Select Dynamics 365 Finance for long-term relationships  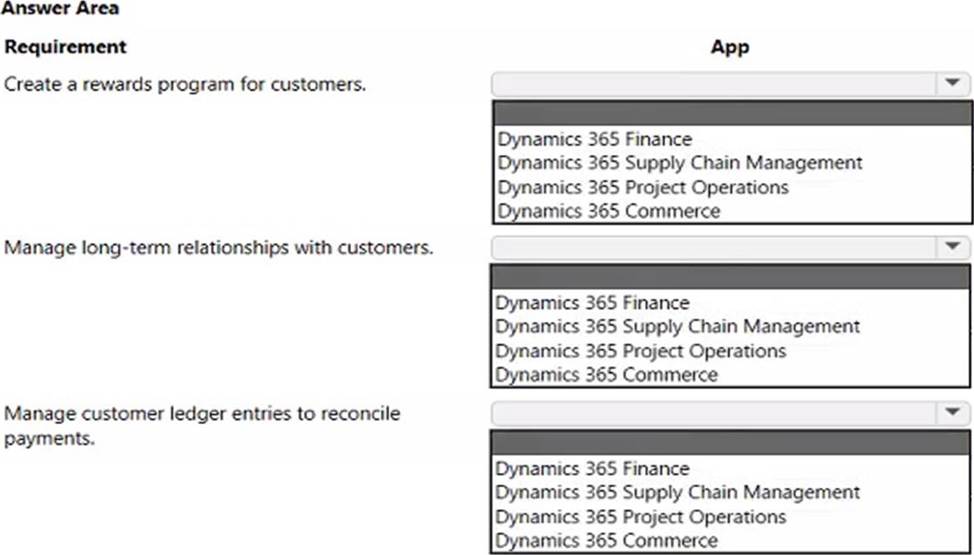[592, 303]
